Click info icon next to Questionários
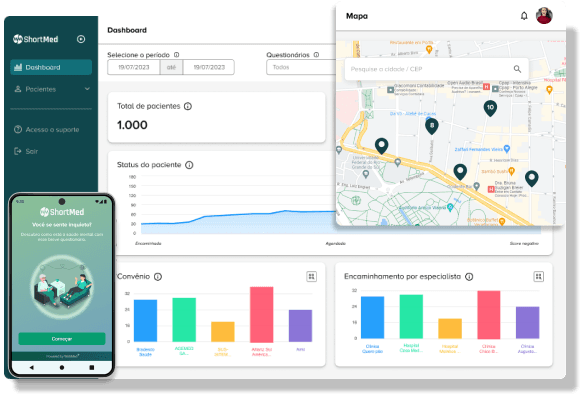Screen dimensions: 581x395 [316, 55]
